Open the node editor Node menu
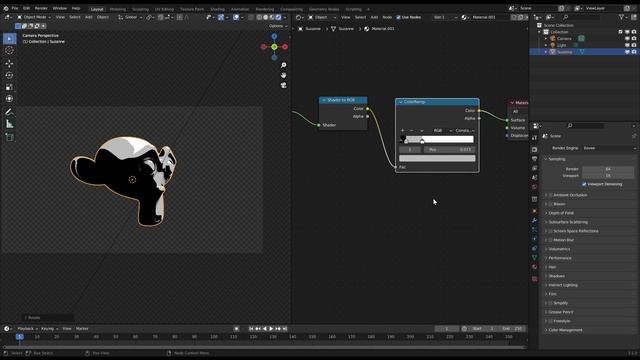Screen dimensions: 640x360 point(387,17)
